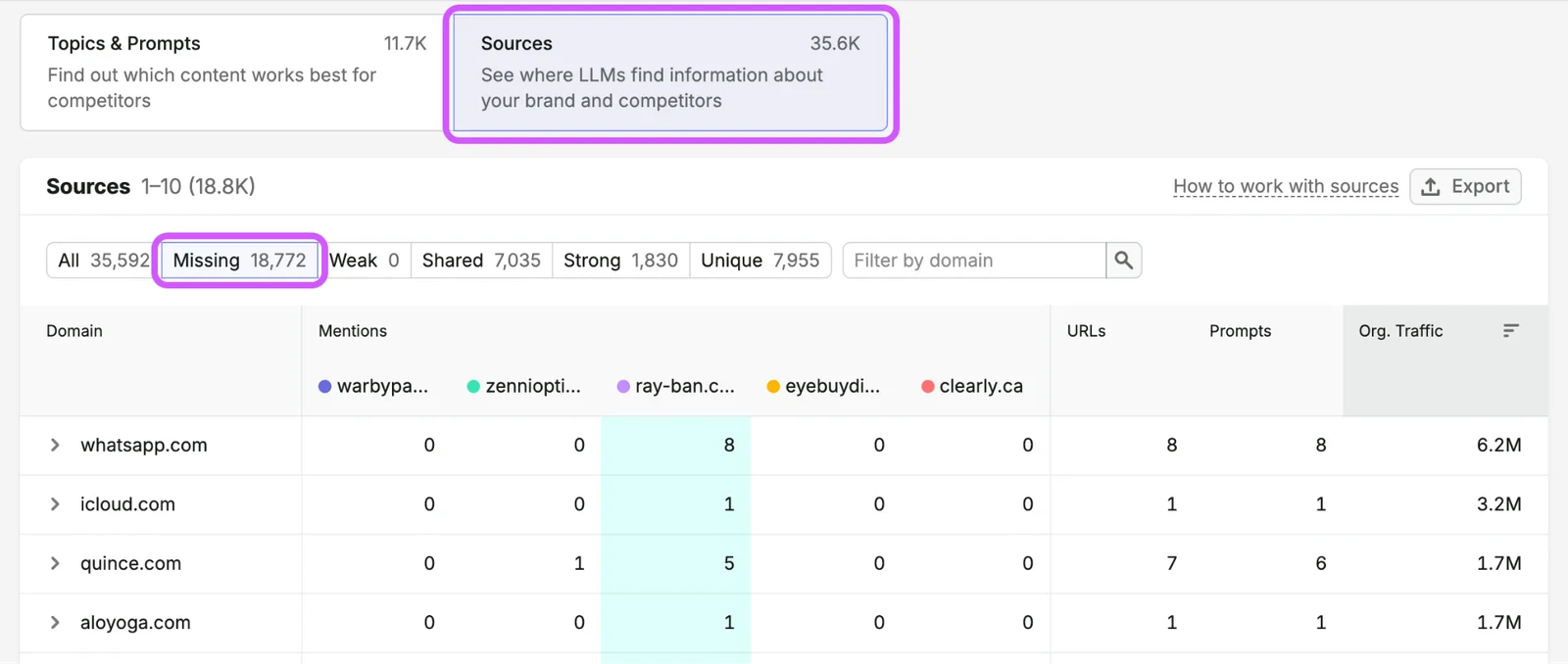Click the Export button
Screen dimensions: 1568x664
click(x=1465, y=186)
